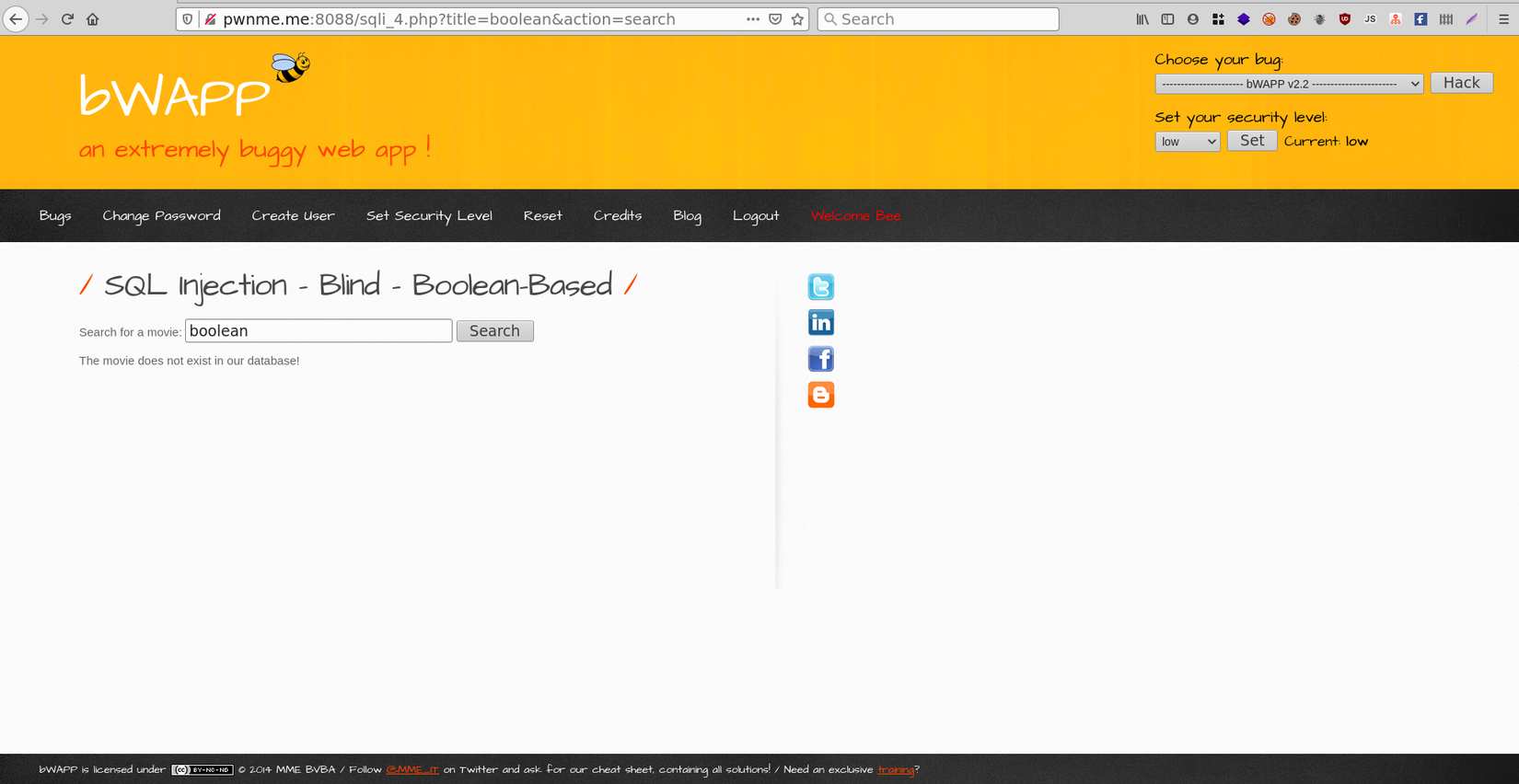This screenshot has height=784, width=1519.
Task: Click the Hack button
Action: coord(1461,83)
